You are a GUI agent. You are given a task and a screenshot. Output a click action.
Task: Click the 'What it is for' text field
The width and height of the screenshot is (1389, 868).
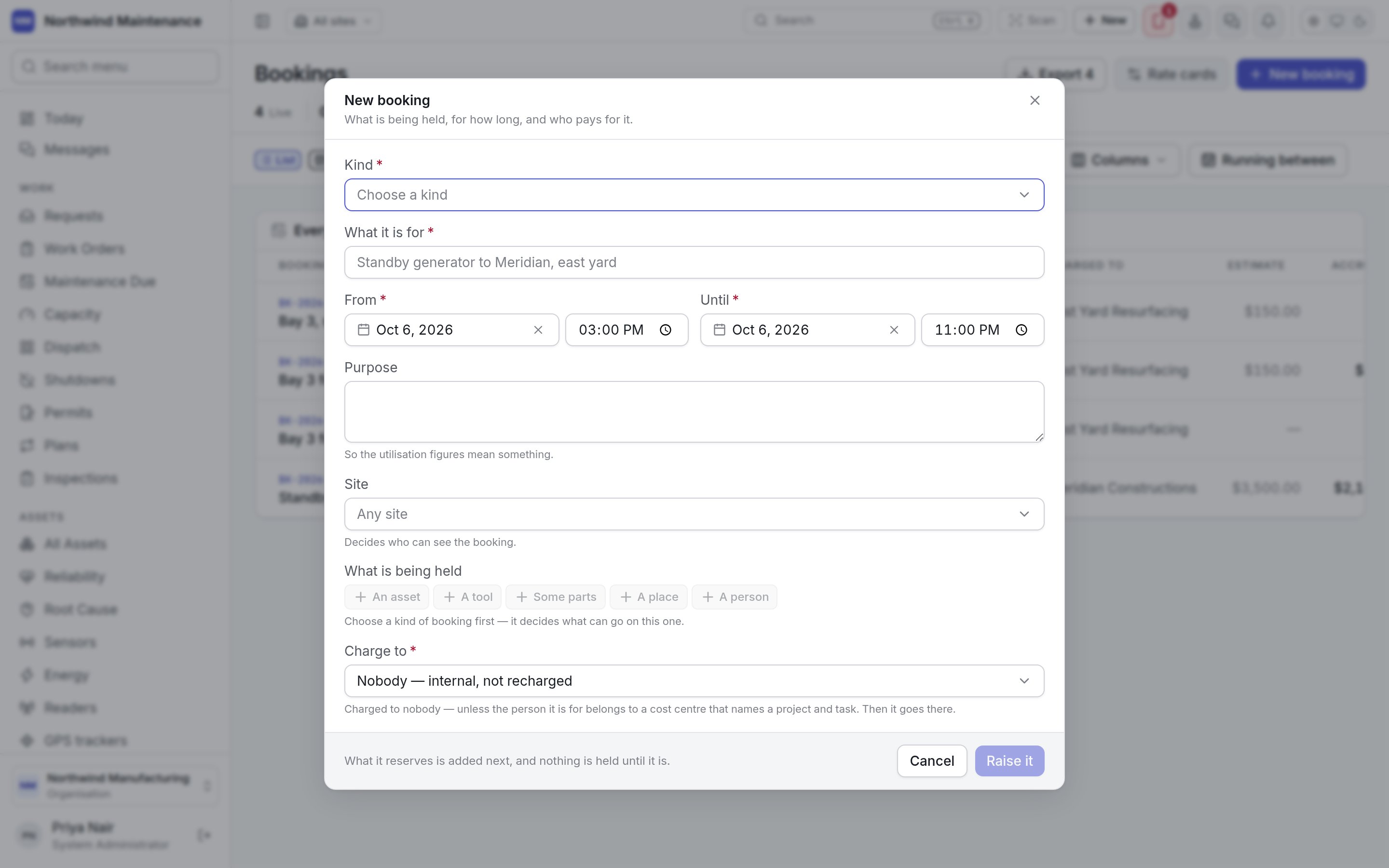694,262
